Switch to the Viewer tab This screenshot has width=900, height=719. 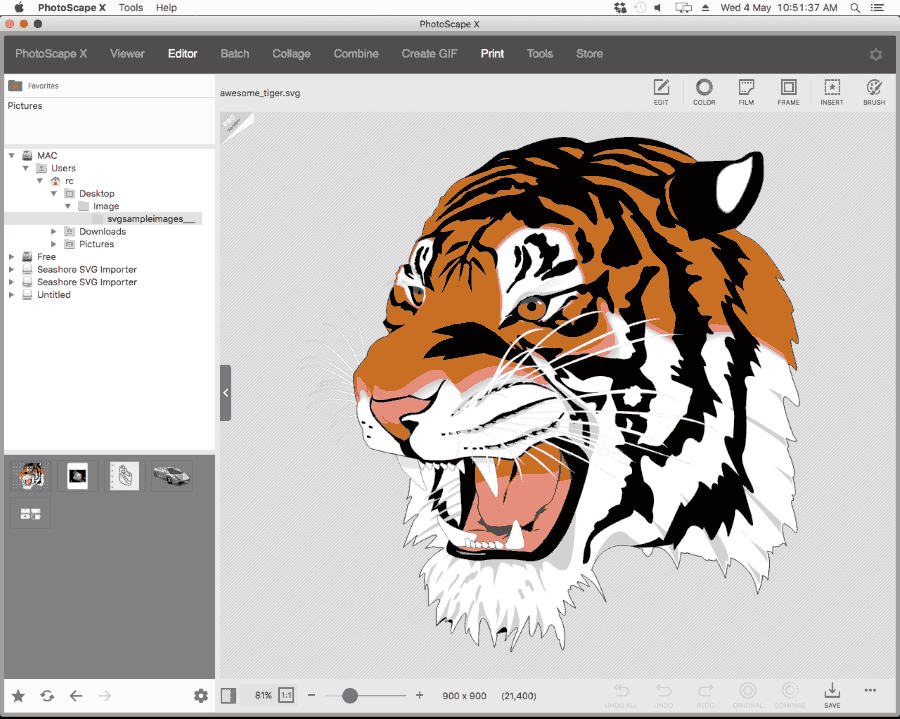coord(127,54)
